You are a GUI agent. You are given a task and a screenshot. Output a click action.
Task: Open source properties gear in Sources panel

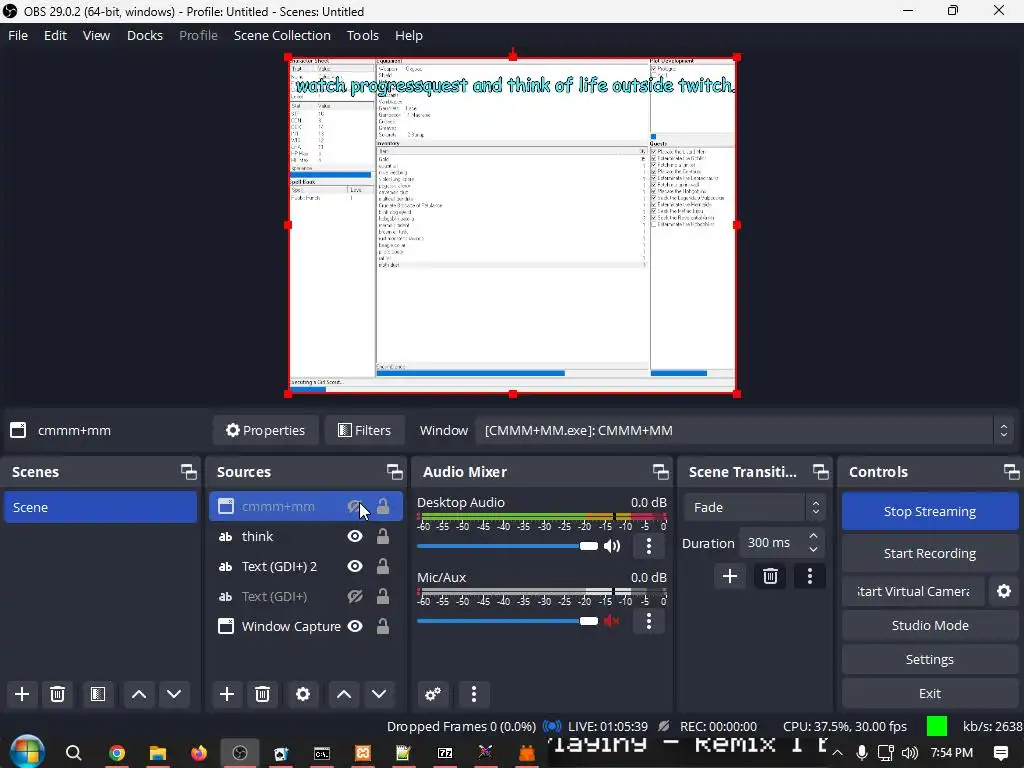point(302,694)
